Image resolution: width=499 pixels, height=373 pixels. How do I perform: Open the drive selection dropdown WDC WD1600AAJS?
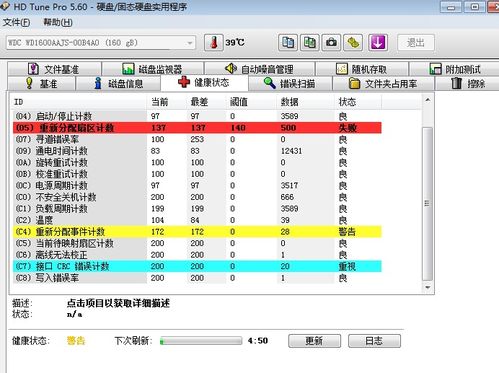click(x=101, y=43)
